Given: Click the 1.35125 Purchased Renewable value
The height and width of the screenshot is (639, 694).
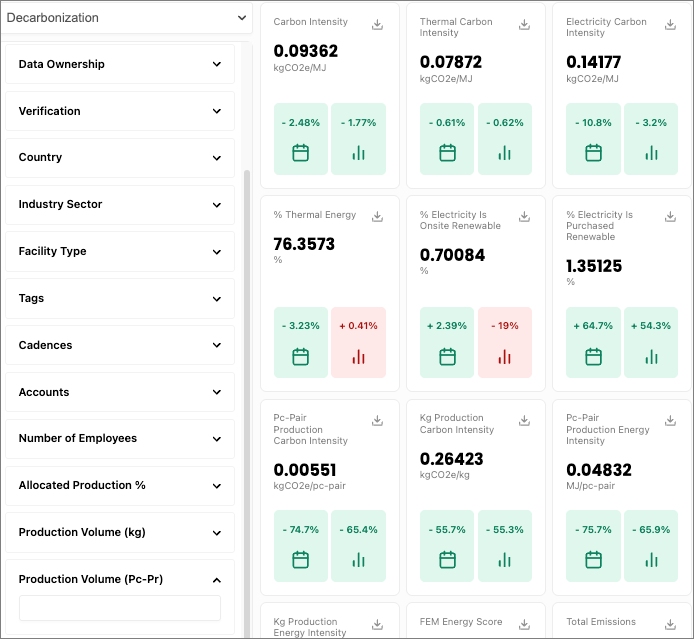Looking at the screenshot, I should [x=594, y=266].
